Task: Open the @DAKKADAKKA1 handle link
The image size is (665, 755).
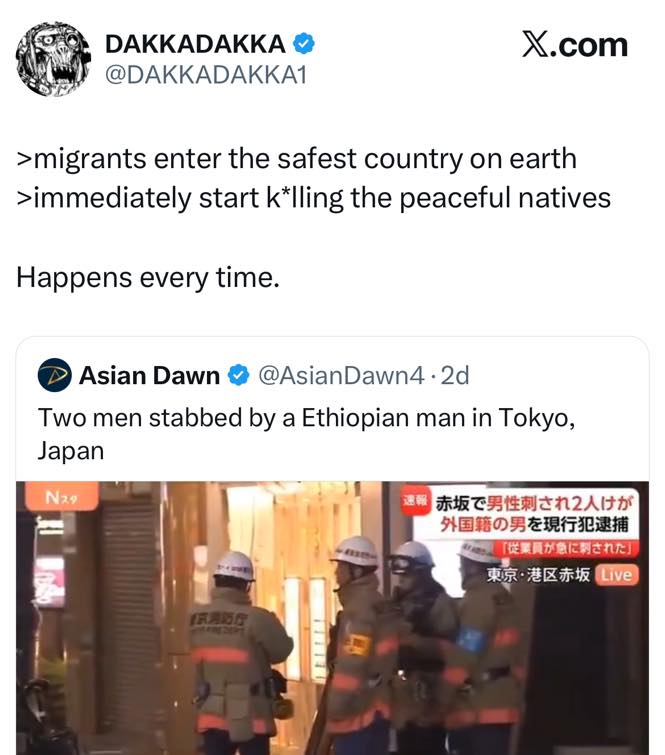Action: [x=206, y=75]
